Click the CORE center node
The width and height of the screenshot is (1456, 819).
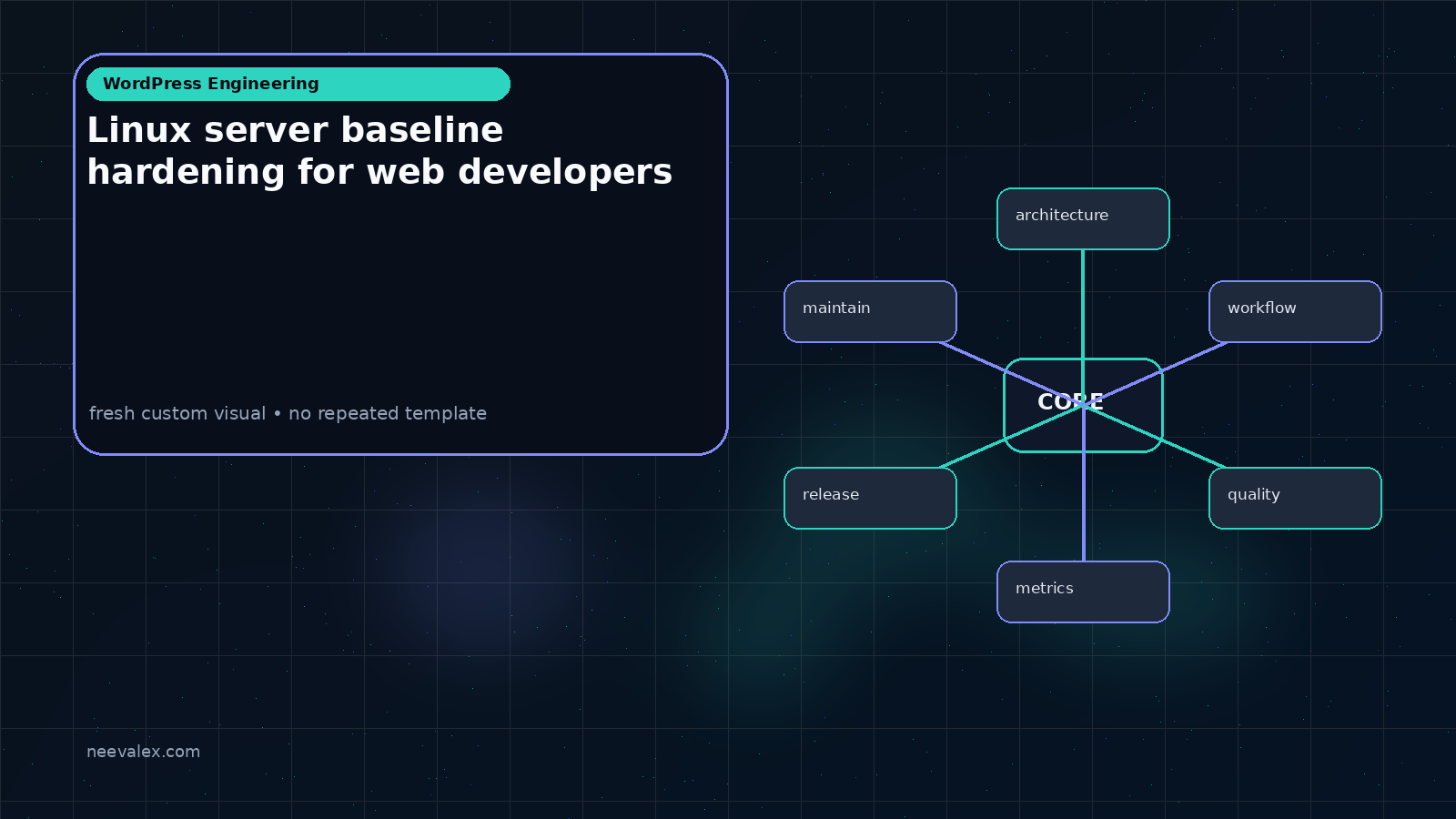coord(1083,405)
